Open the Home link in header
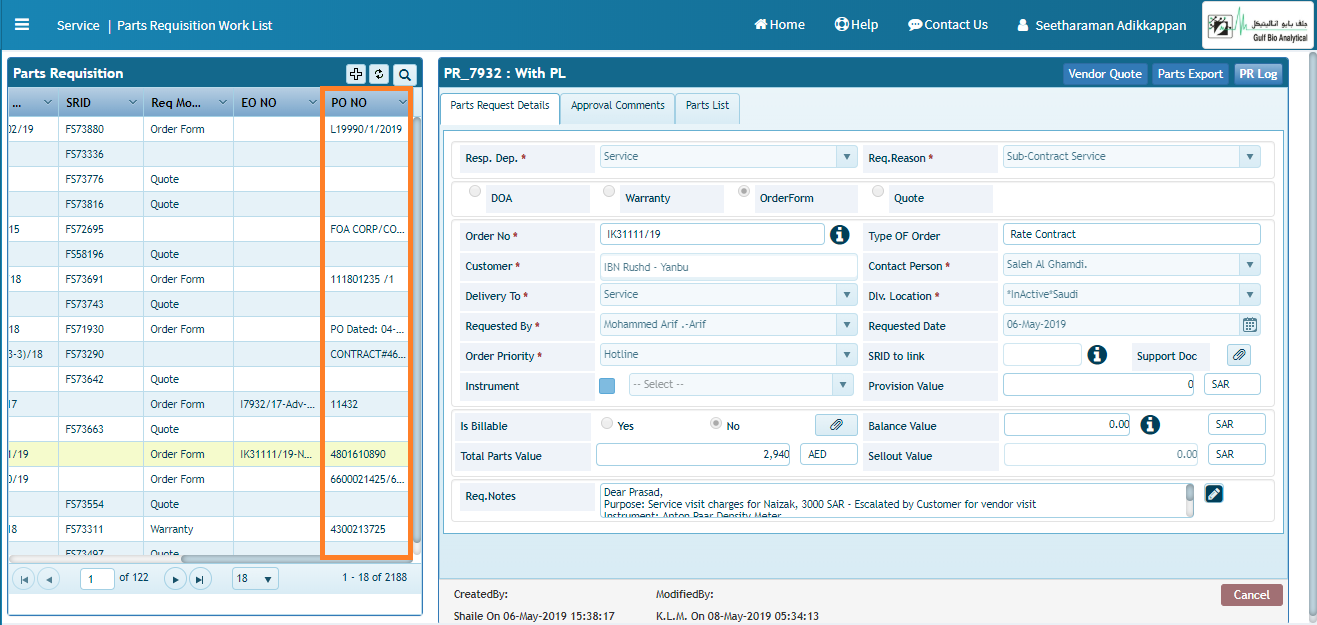This screenshot has height=625, width=1317. click(779, 25)
